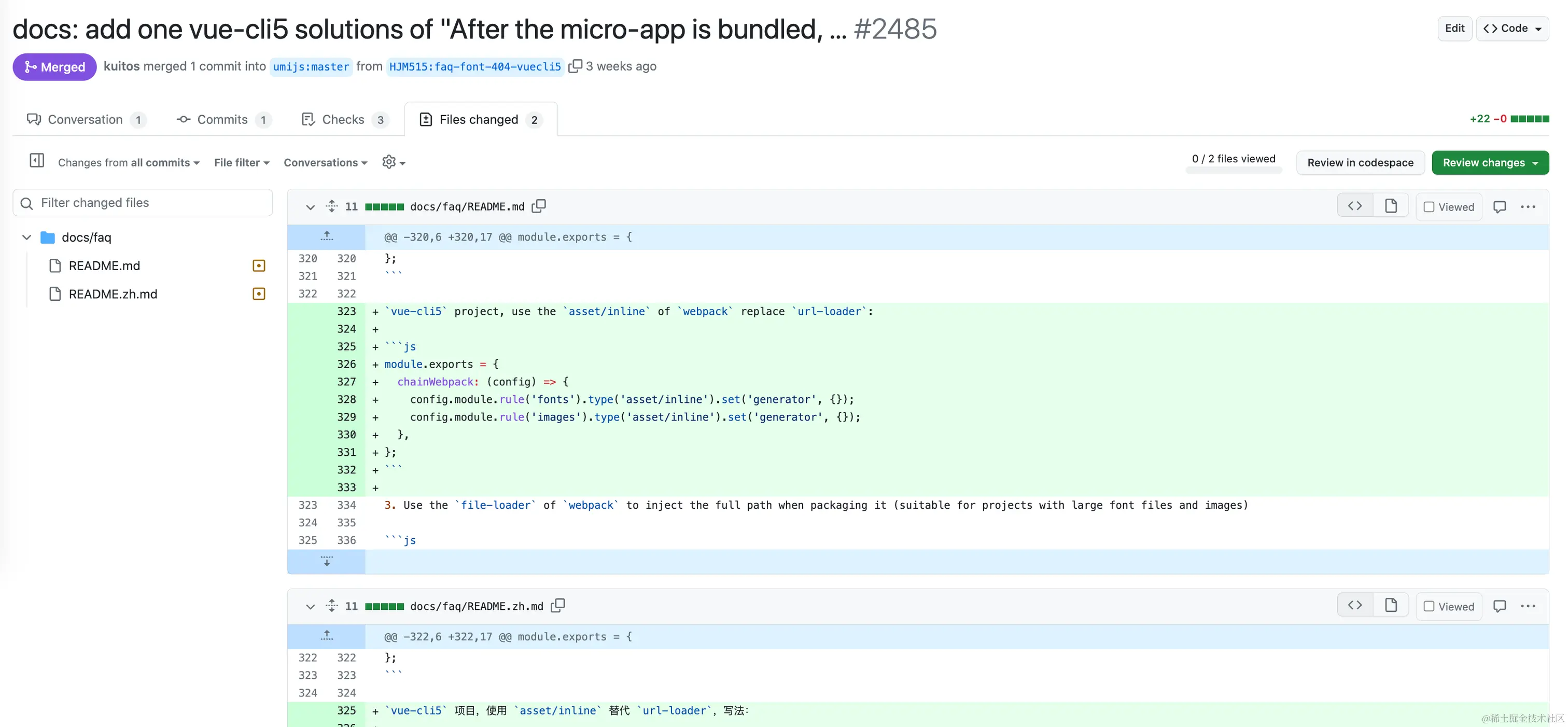Screen dimensions: 1568x727
Task: Open more options for README.zh.md
Action: coord(1528,607)
